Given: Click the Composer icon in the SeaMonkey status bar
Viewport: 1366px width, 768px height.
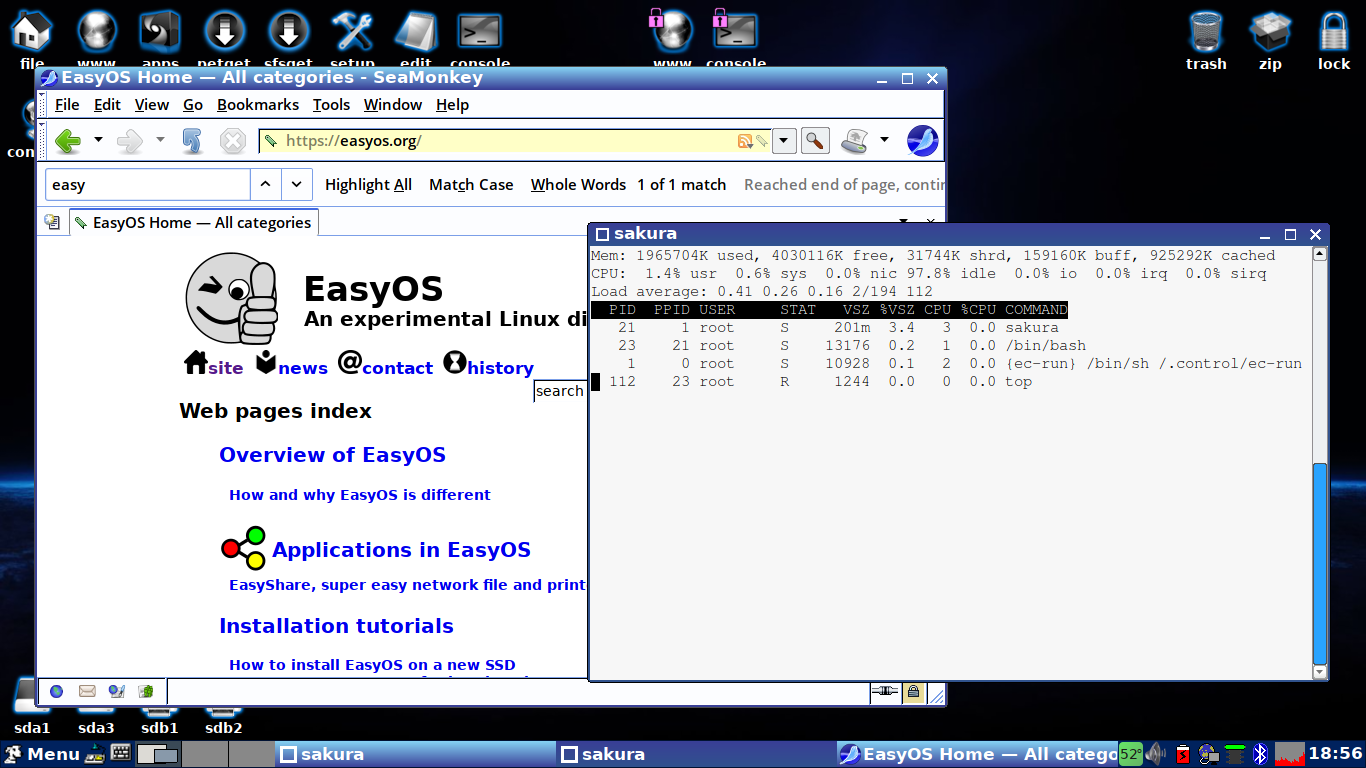Looking at the screenshot, I should (x=116, y=691).
